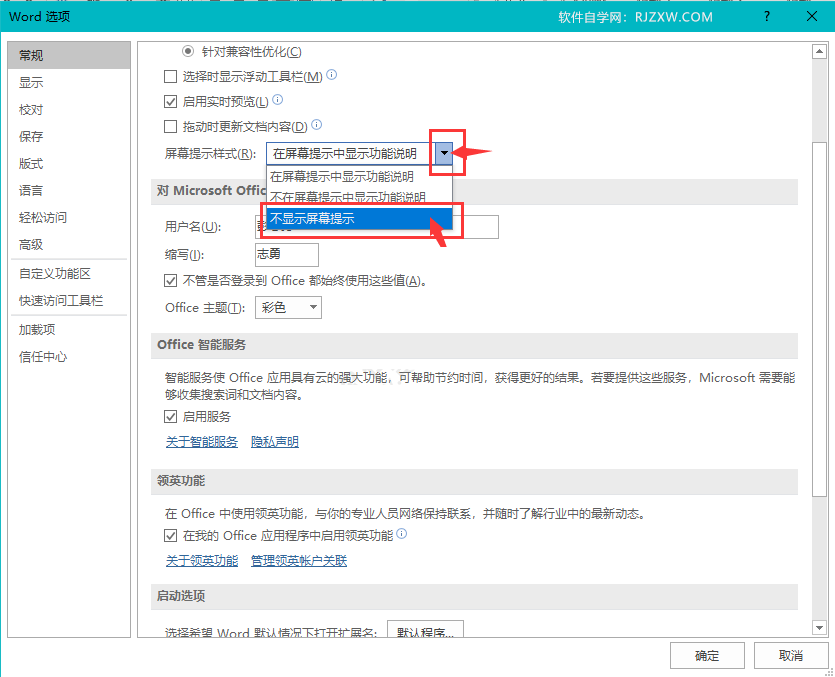Click the 确定 button to confirm
Viewport: 835px width, 677px height.
point(707,655)
